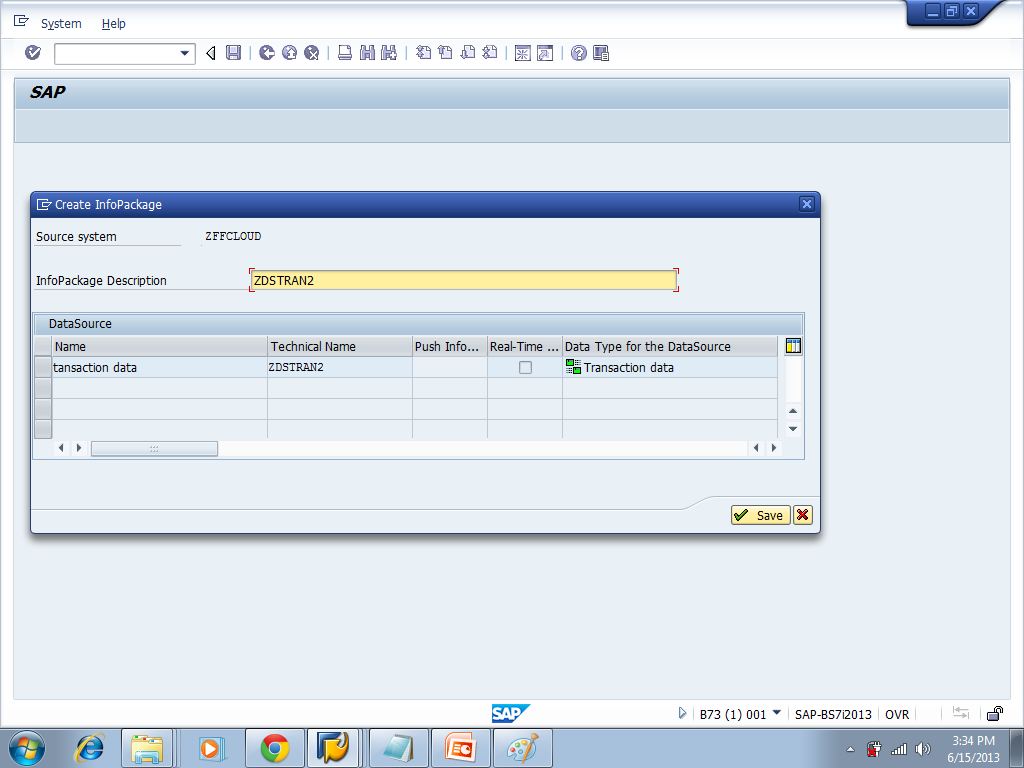Click the Print icon in toolbar

click(345, 53)
